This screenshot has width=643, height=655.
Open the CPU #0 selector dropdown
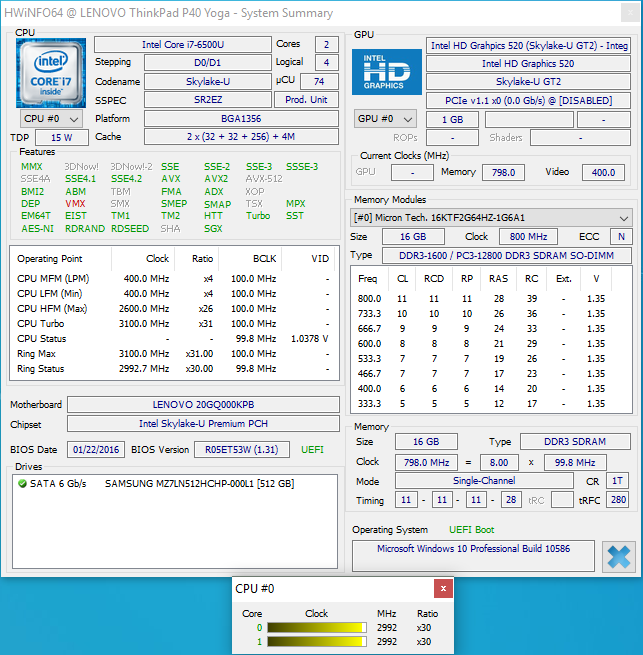(x=51, y=119)
